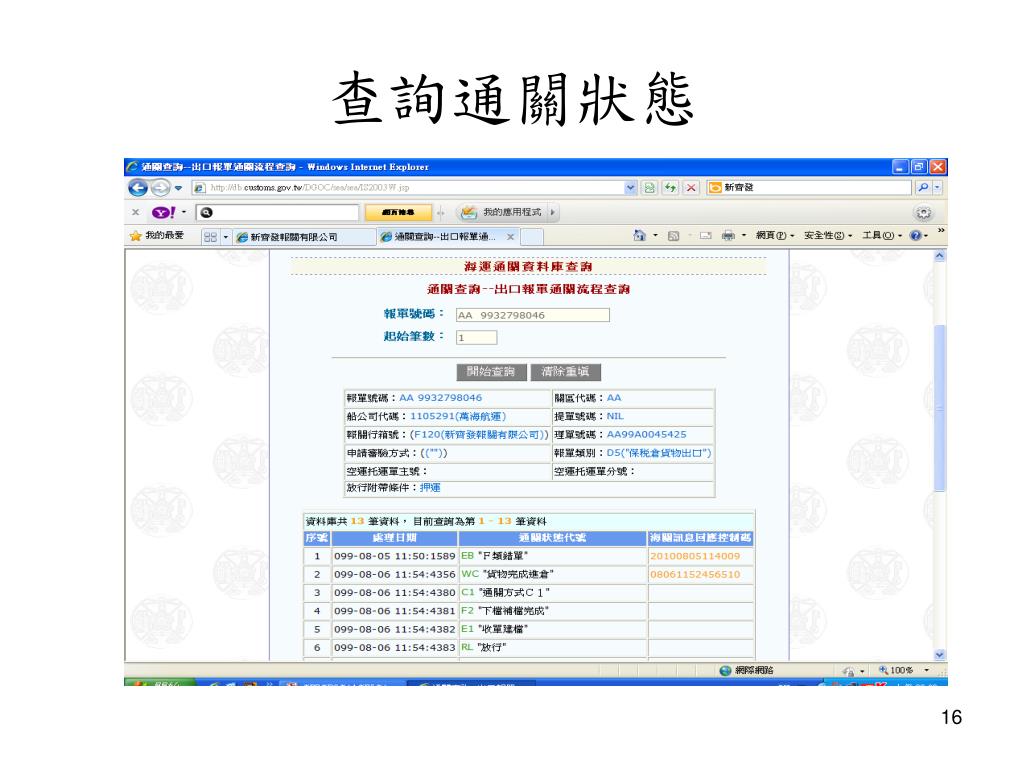Run search with the magnifier icon
Screen dimensions: 1024x768
click(x=922, y=187)
